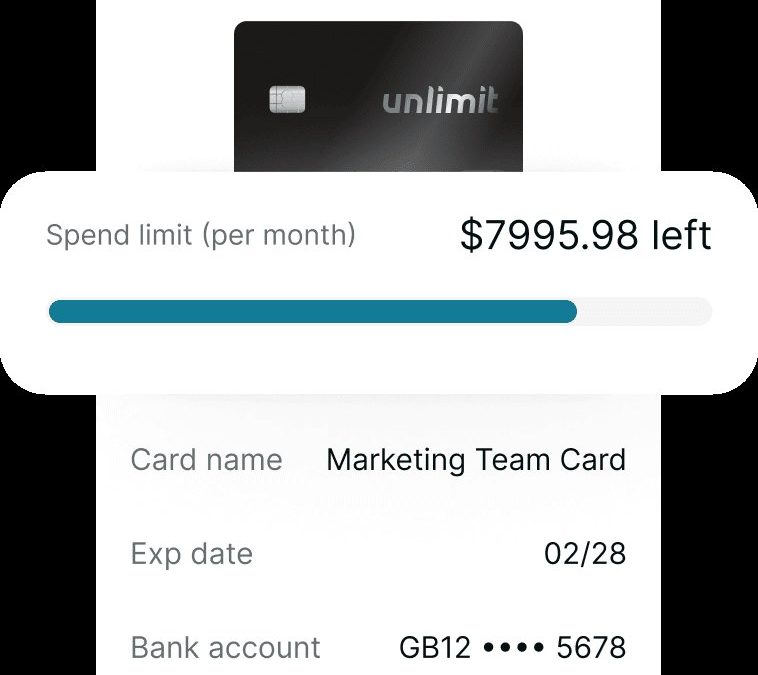Screen dimensions: 758x675
Task: Click the black unlimit card image
Action: tap(378, 97)
